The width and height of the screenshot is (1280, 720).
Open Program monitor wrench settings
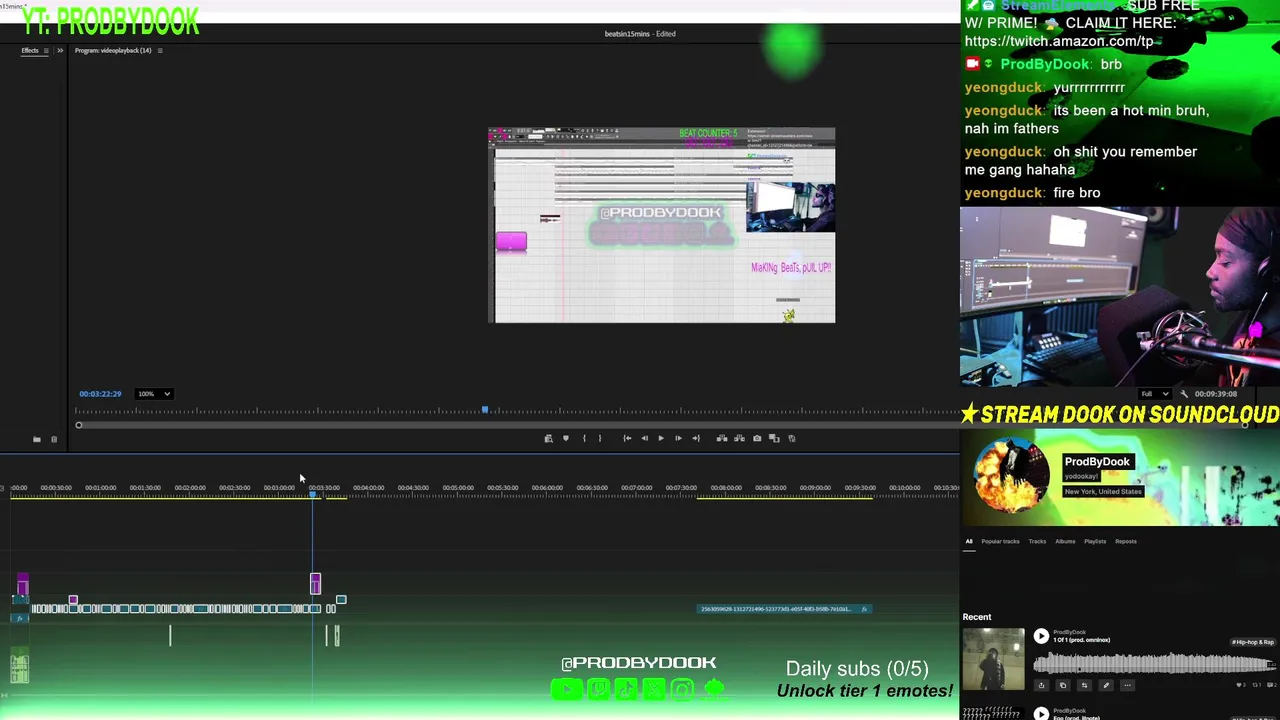[1184, 394]
